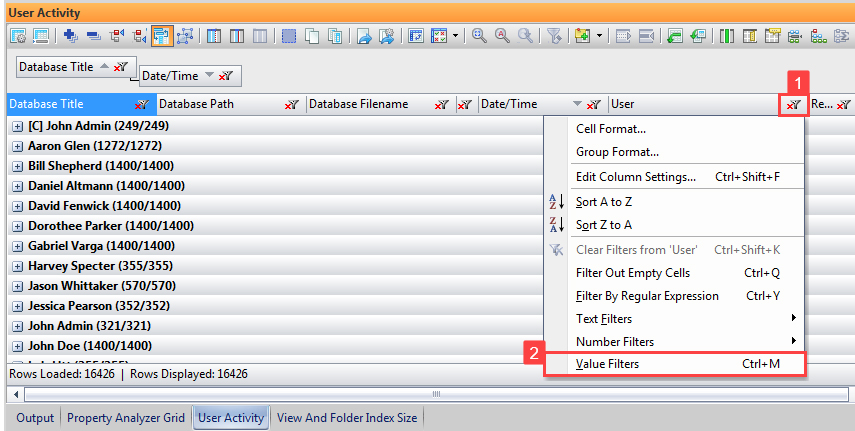Open grid settings gear icon in toolbar
This screenshot has width=855, height=431.
pyautogui.click(x=18, y=36)
